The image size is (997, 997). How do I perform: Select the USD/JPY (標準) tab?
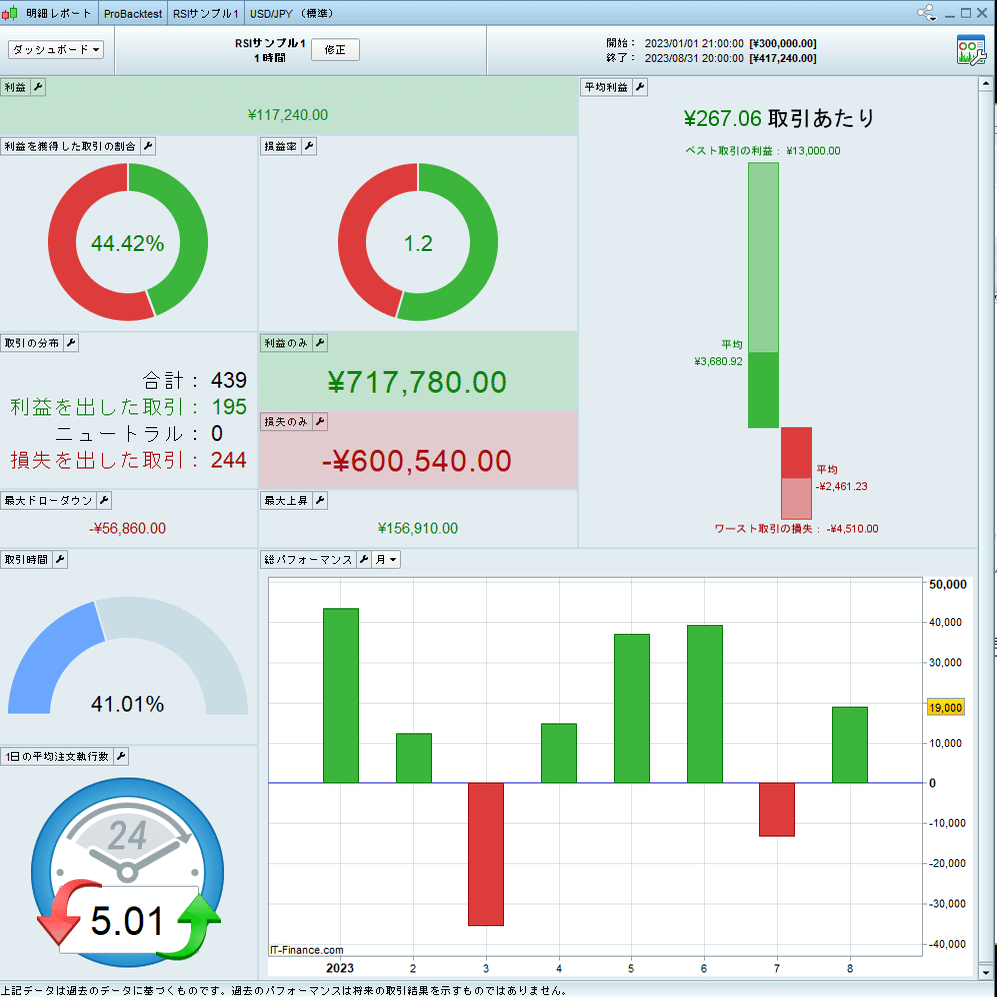coord(291,13)
